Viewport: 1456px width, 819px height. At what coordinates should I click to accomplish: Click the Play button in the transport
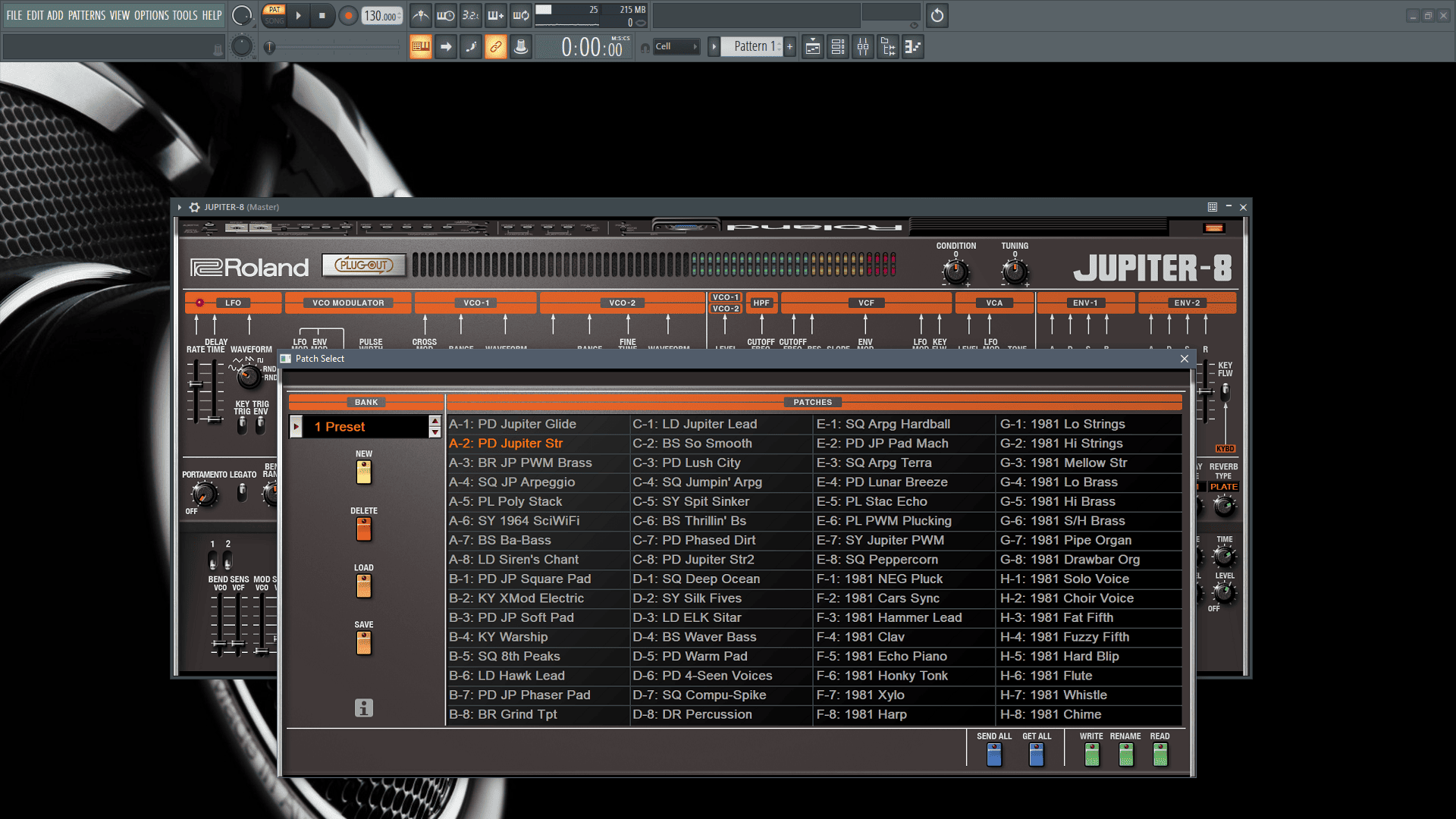[298, 15]
